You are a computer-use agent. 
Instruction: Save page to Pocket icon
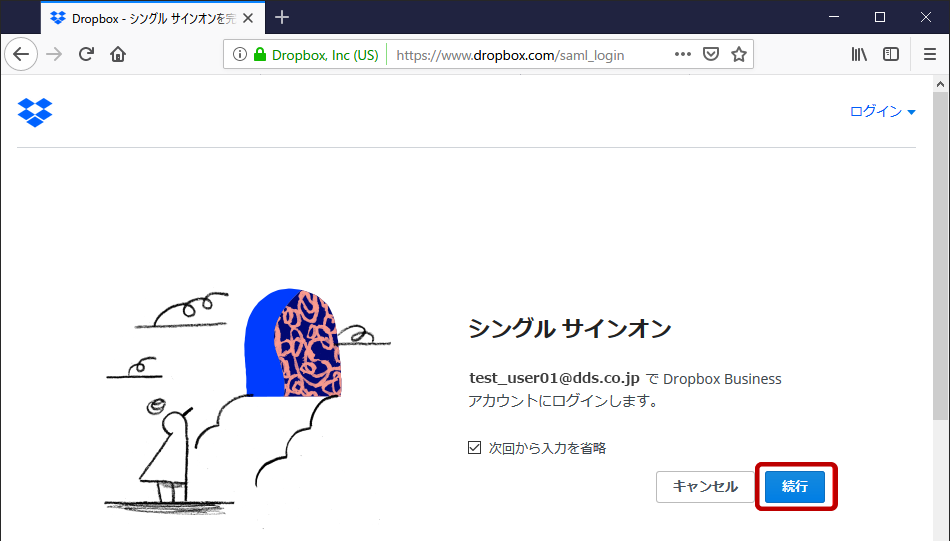click(711, 55)
